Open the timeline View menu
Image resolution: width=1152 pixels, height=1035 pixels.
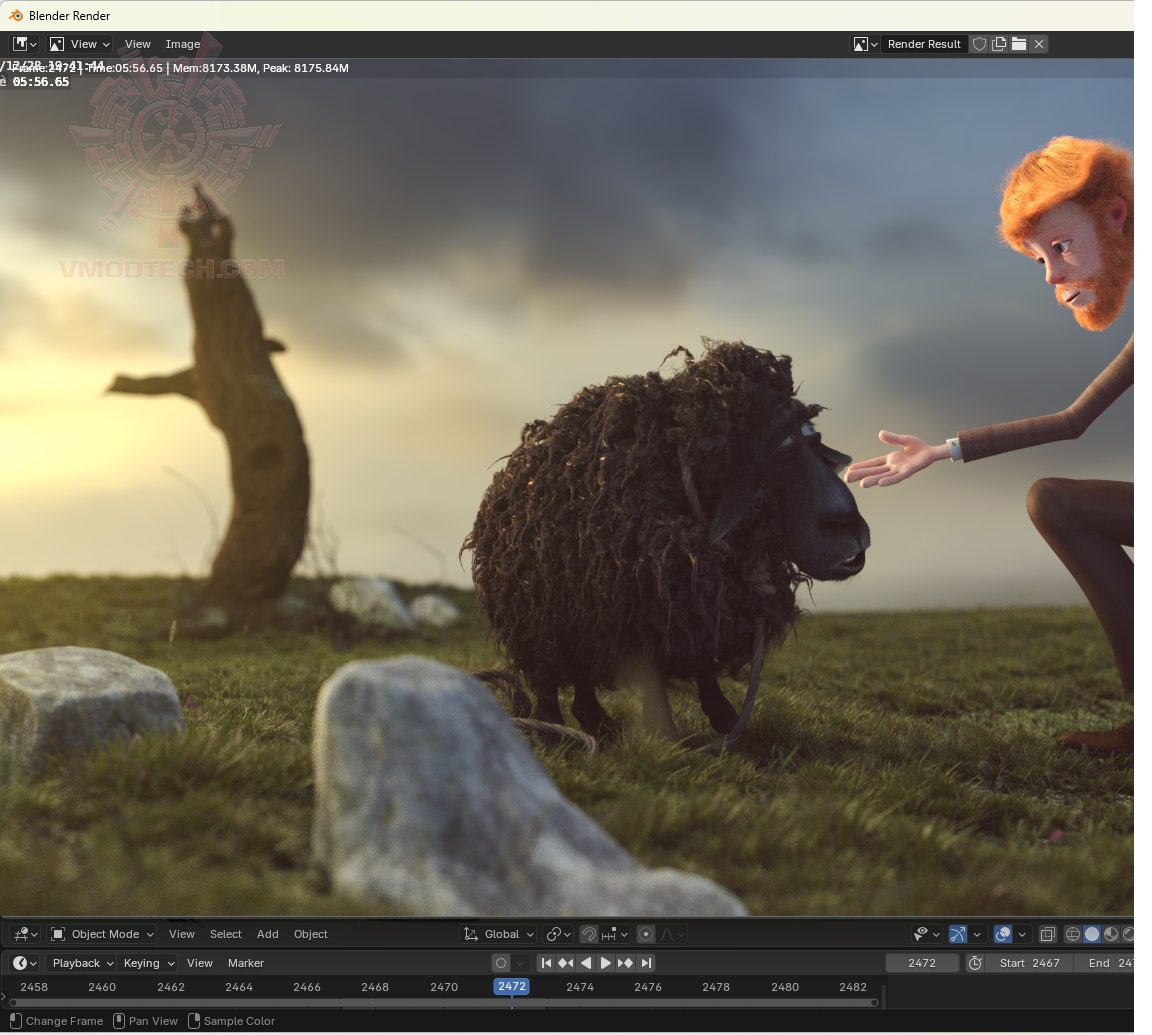[x=199, y=962]
